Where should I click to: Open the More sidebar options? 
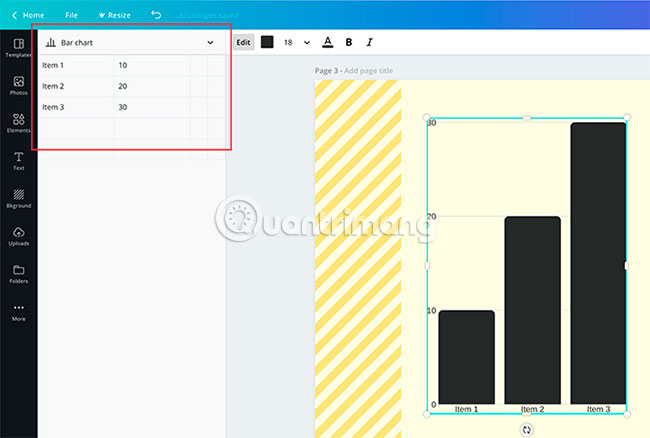tap(19, 312)
